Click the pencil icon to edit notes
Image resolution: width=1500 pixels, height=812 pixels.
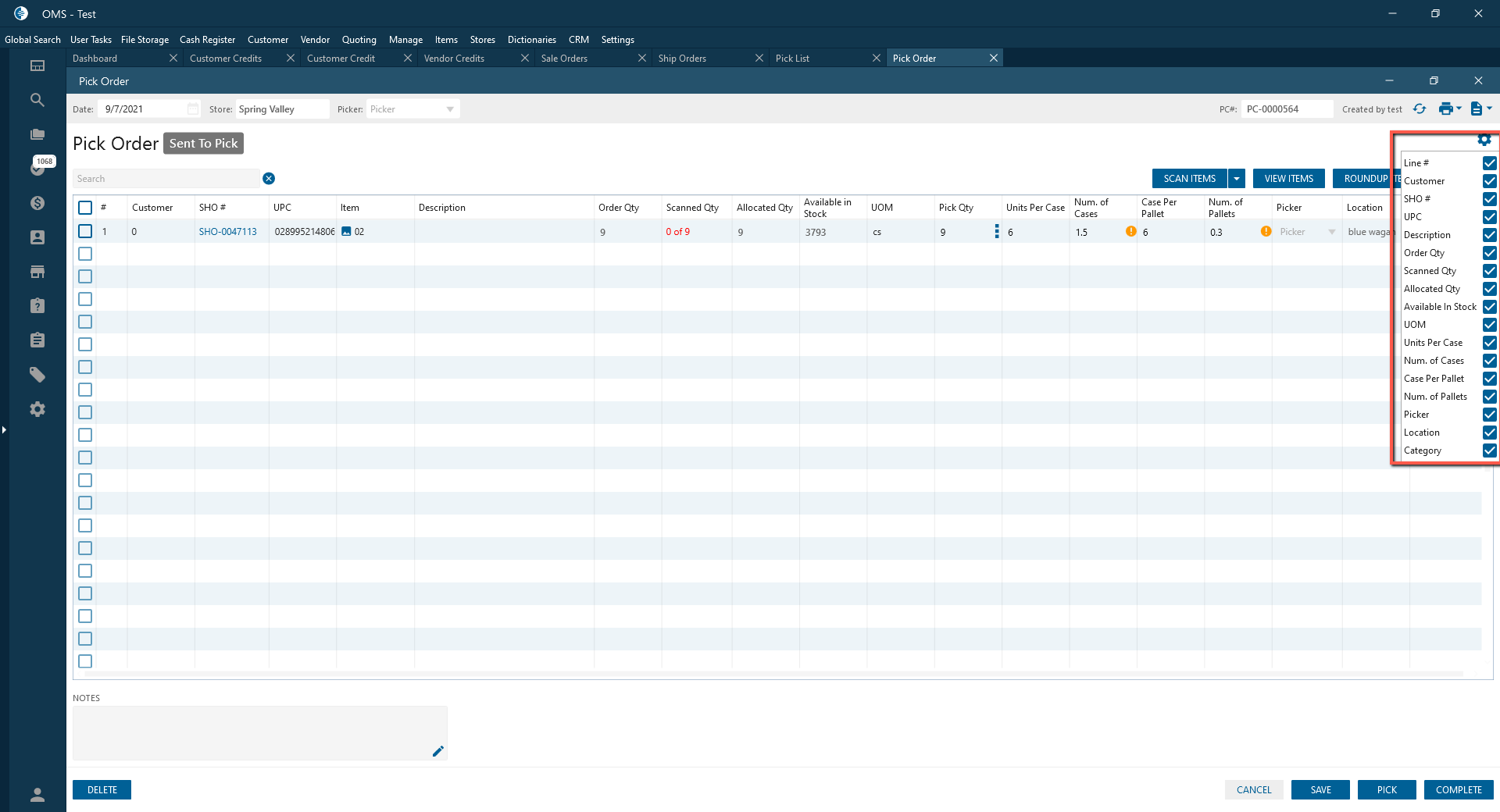tap(437, 751)
